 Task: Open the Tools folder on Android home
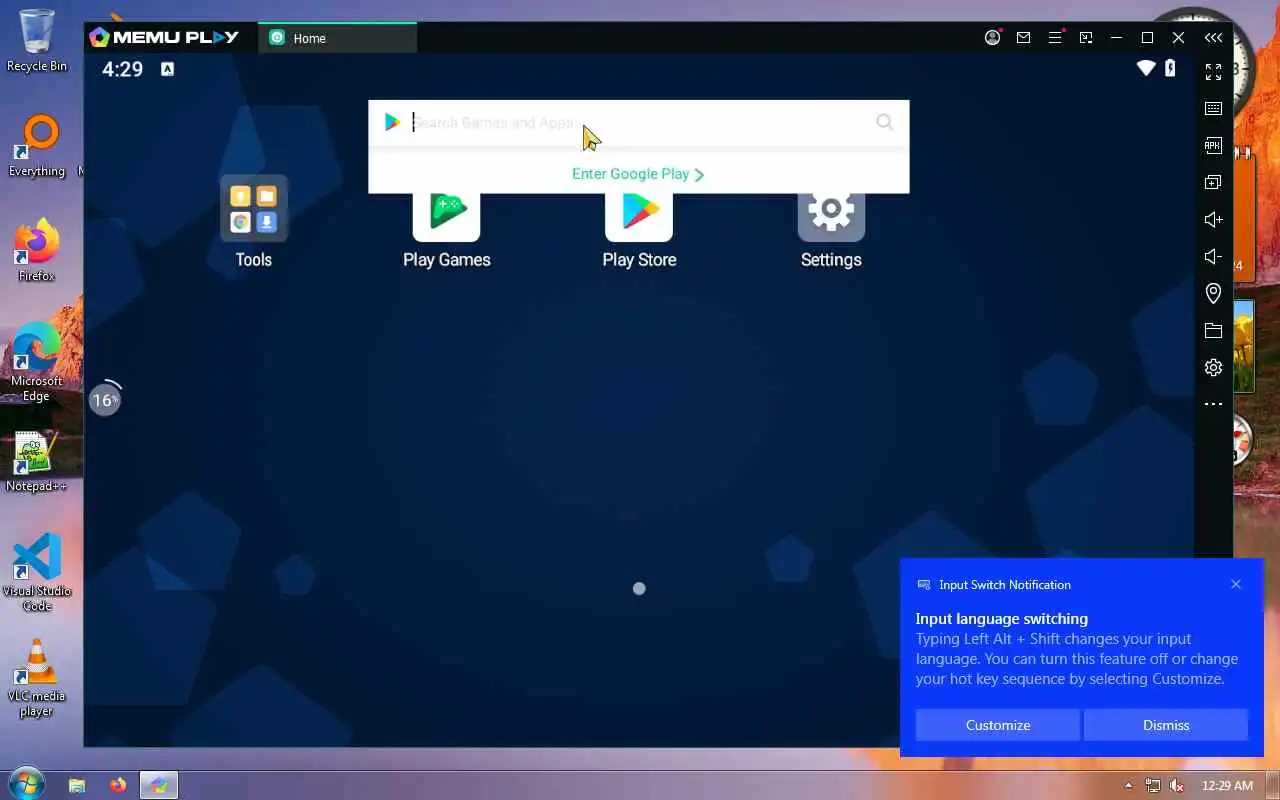click(253, 222)
